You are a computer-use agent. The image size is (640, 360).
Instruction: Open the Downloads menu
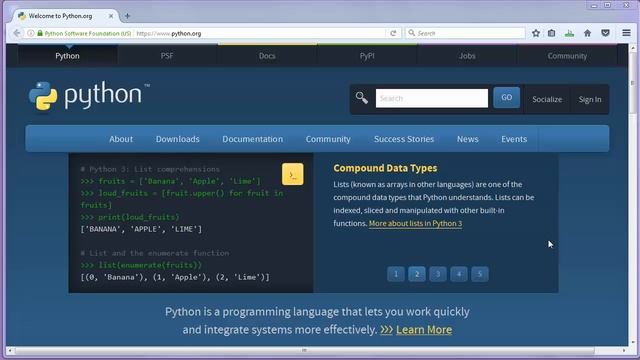coord(178,139)
